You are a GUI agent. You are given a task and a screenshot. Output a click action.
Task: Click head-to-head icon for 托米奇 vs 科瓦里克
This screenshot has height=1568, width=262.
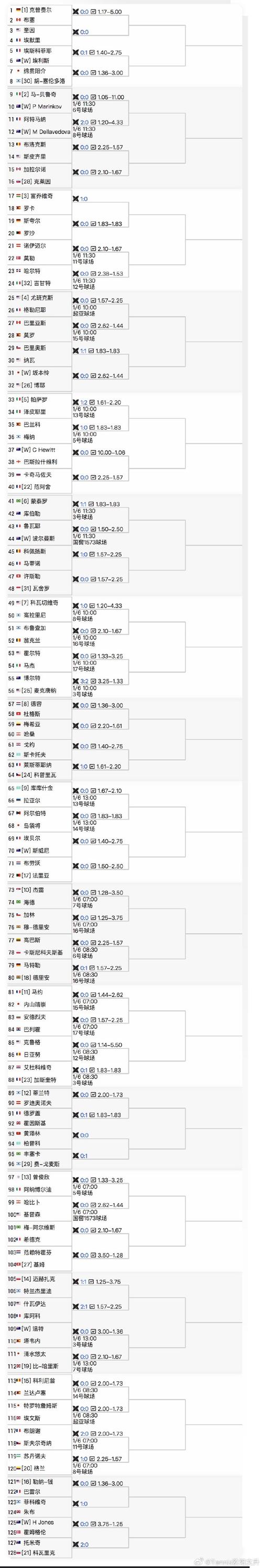[x=75, y=1544]
